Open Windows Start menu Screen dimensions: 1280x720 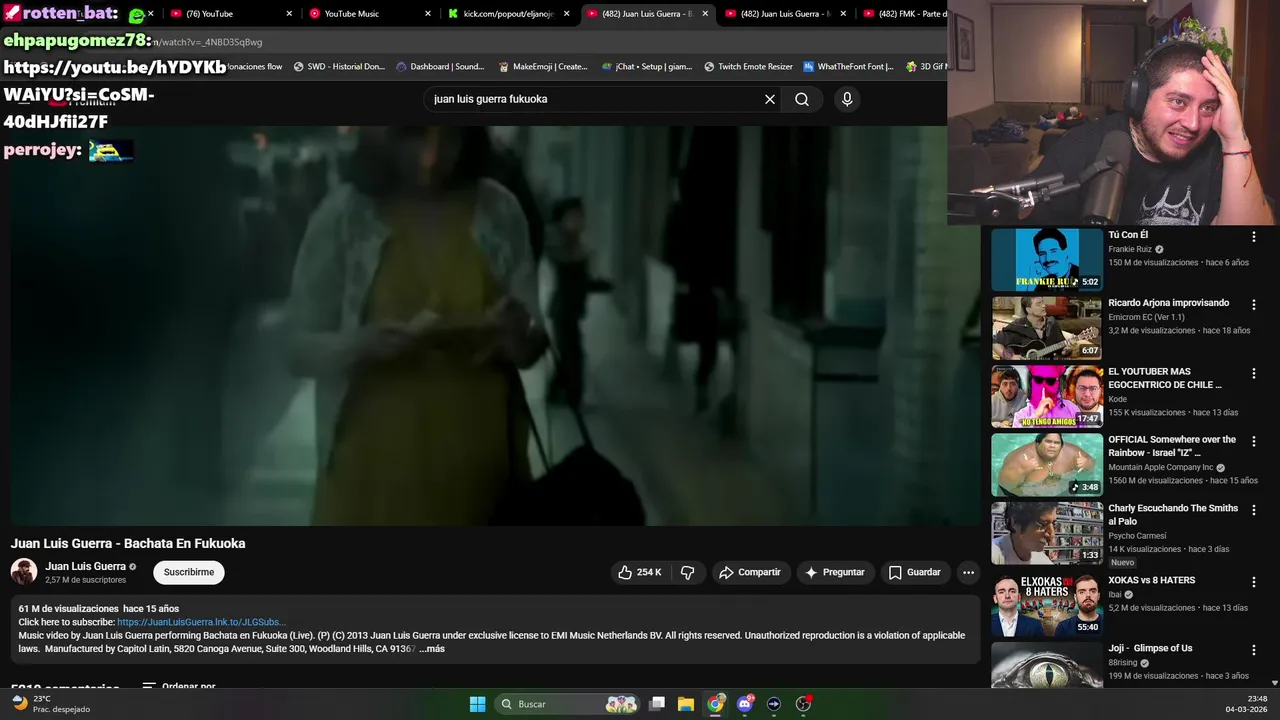pos(477,704)
